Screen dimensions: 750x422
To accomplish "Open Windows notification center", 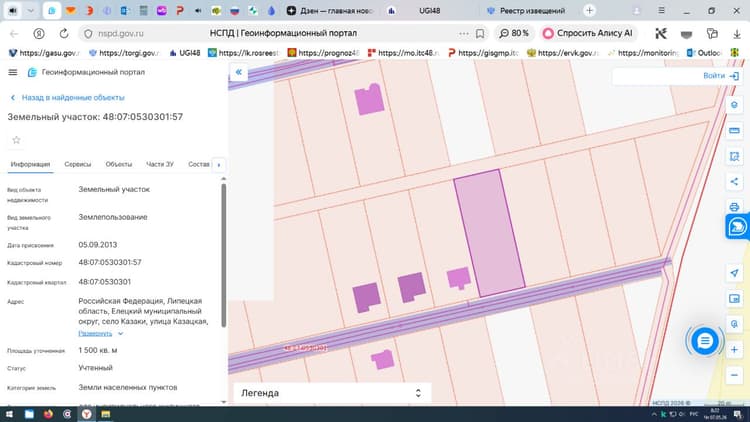I will 738,414.
